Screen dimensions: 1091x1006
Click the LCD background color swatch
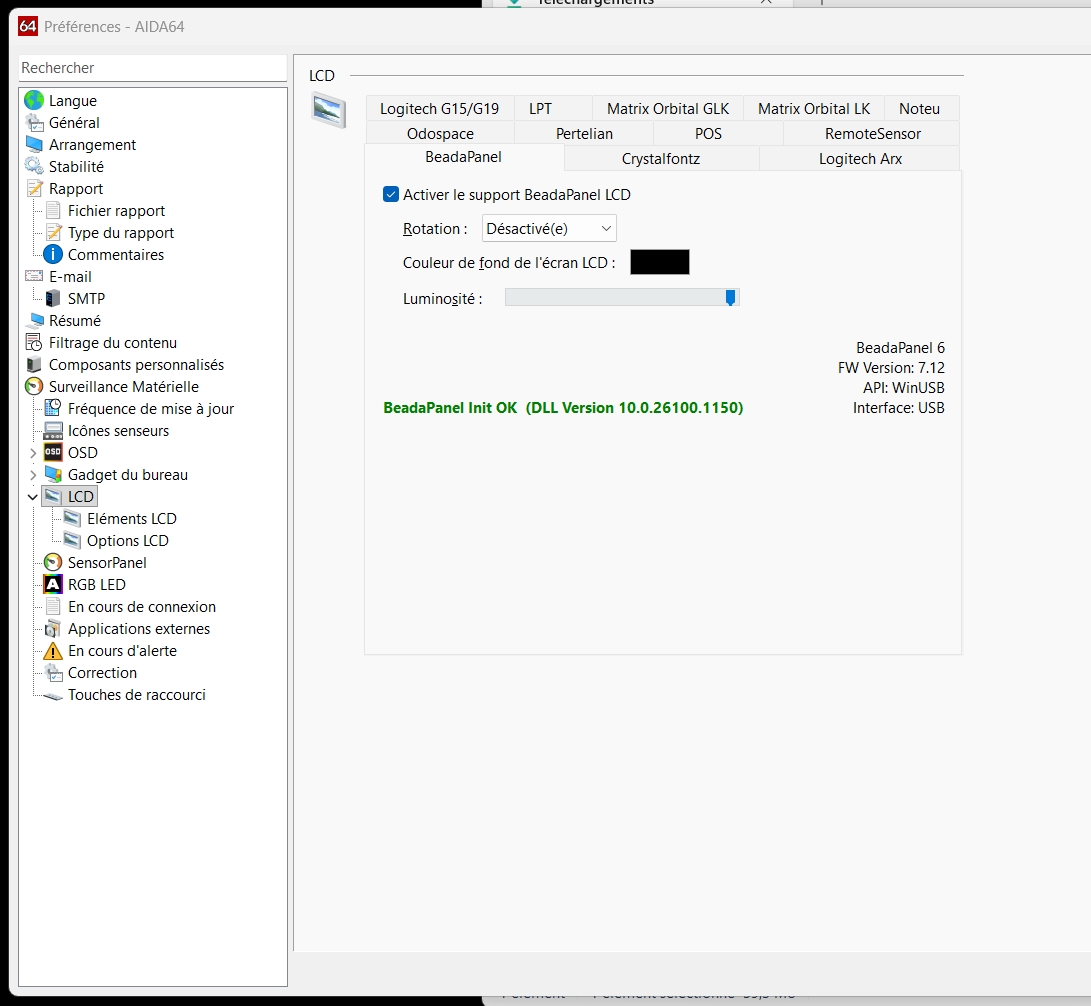click(660, 262)
